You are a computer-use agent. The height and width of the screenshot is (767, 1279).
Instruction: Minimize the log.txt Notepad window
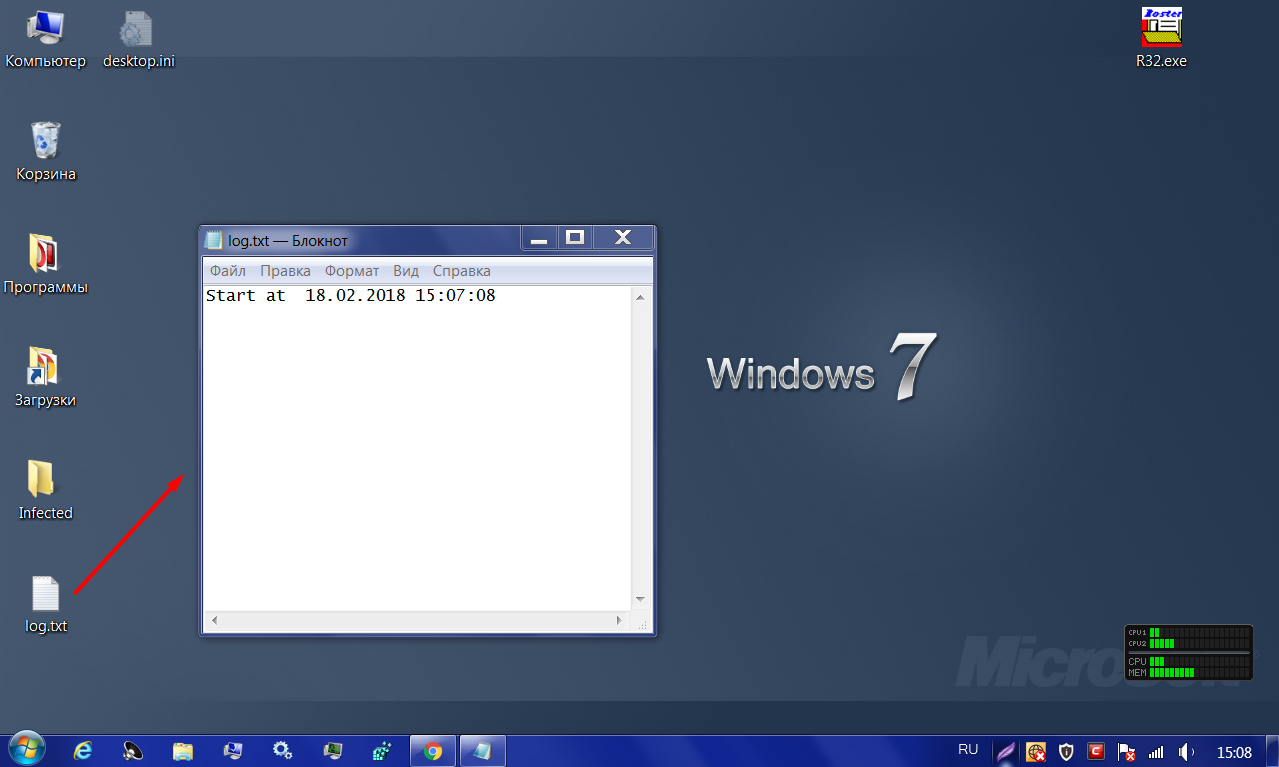tap(539, 238)
